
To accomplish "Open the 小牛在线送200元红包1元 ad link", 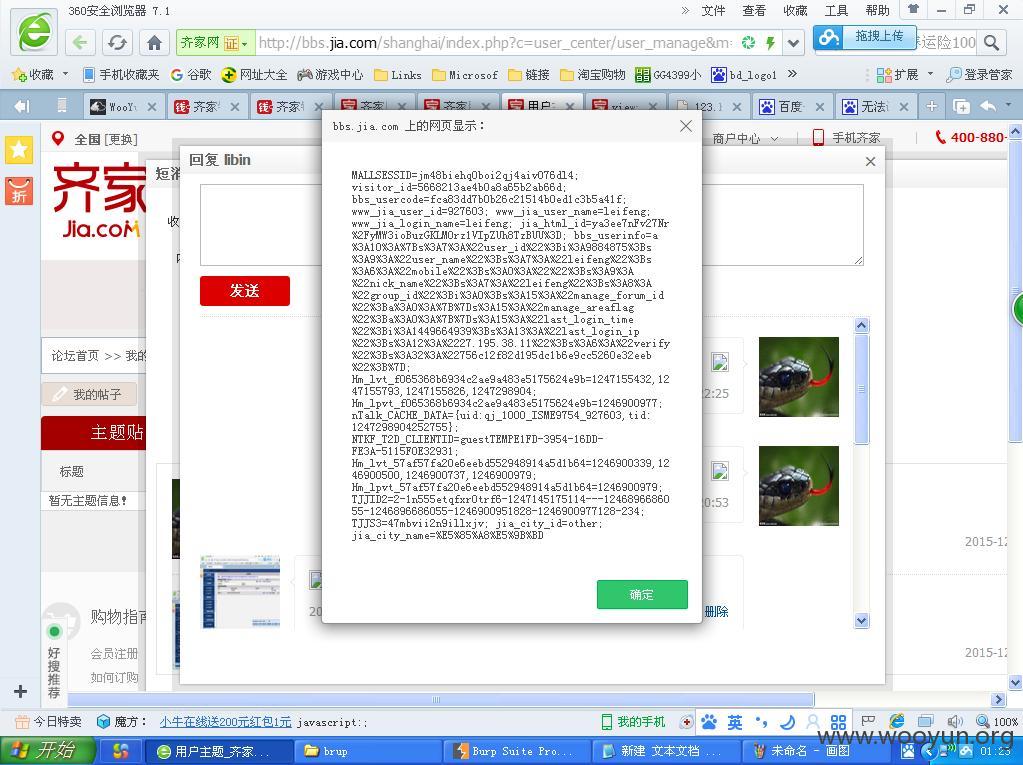I will [x=225, y=722].
